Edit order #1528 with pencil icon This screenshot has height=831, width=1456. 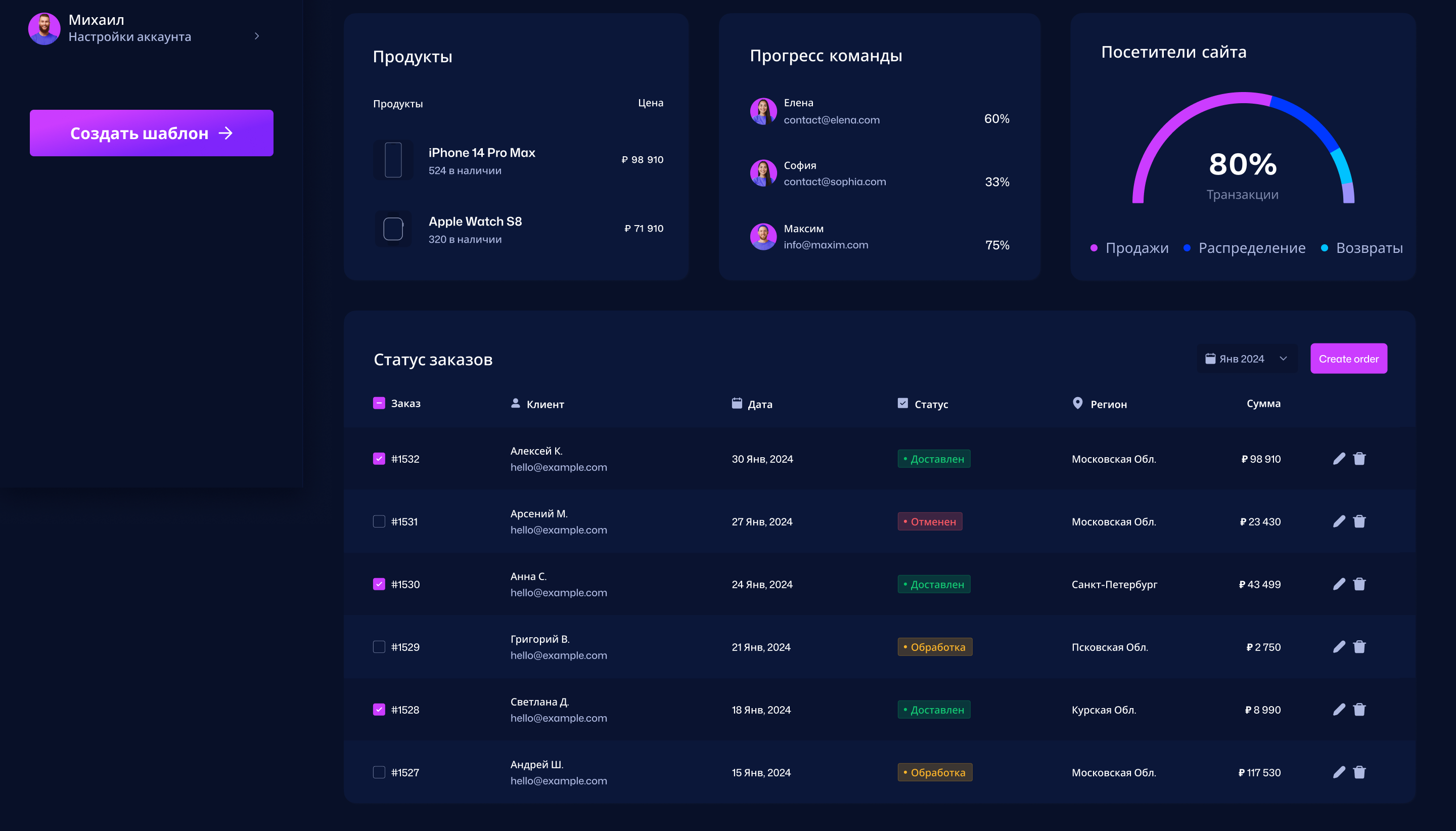[1339, 710]
